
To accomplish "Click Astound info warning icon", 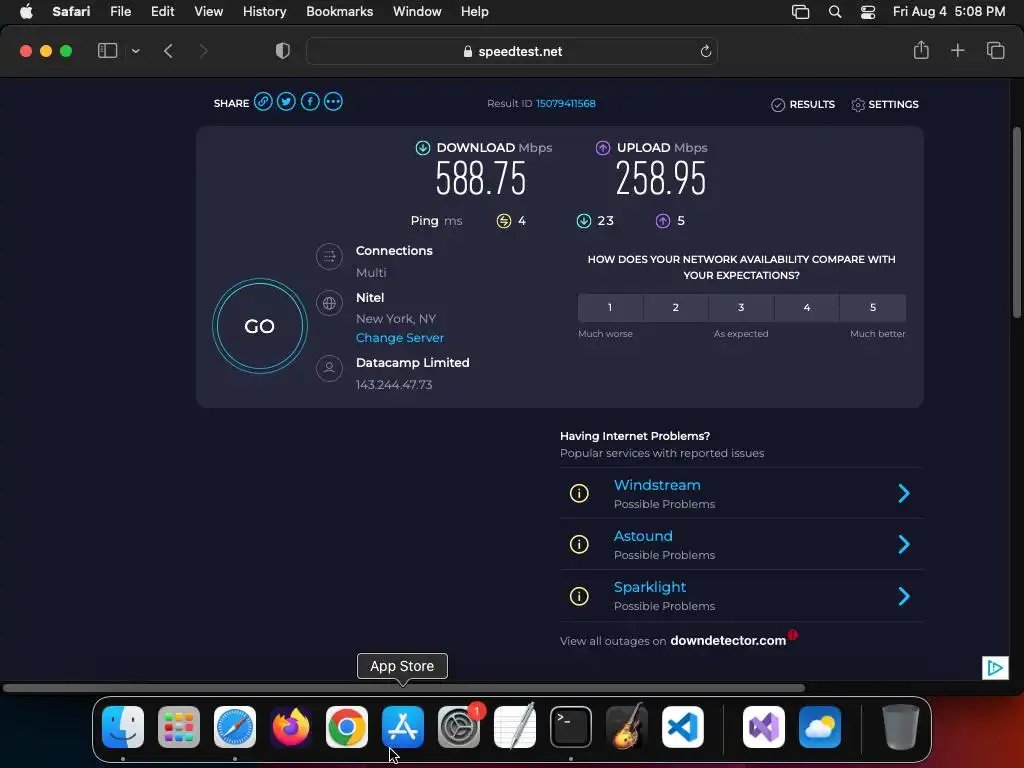I will (x=579, y=544).
